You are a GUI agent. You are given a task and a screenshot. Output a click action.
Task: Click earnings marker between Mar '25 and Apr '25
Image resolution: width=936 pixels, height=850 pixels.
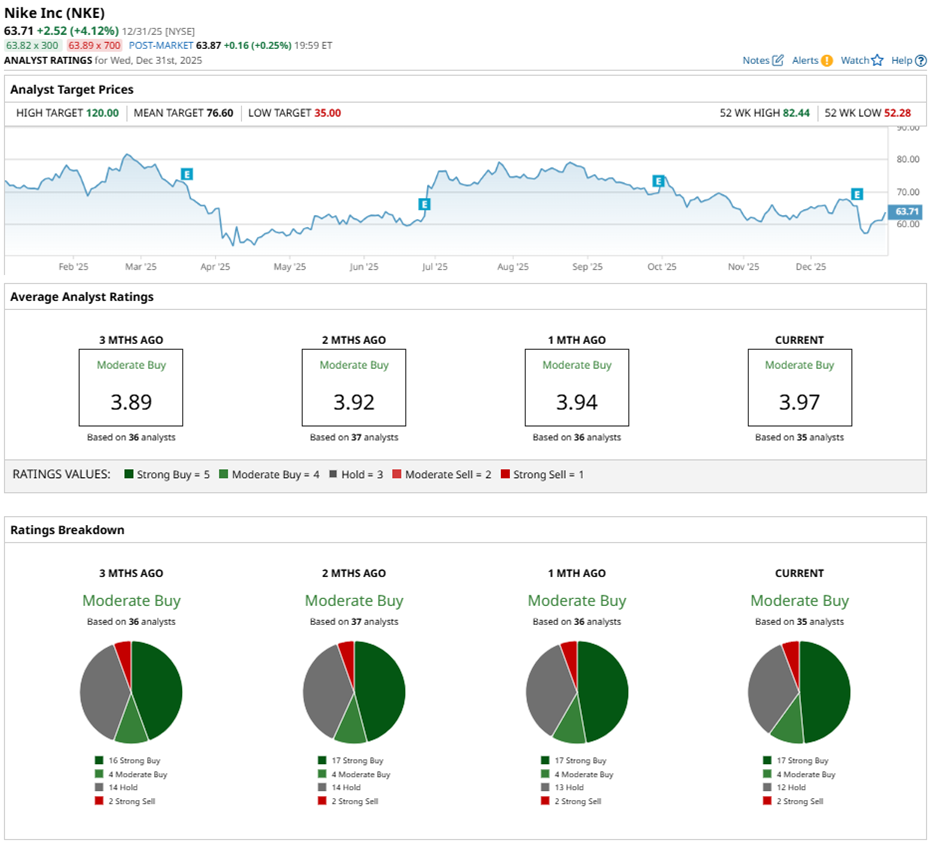(x=186, y=174)
